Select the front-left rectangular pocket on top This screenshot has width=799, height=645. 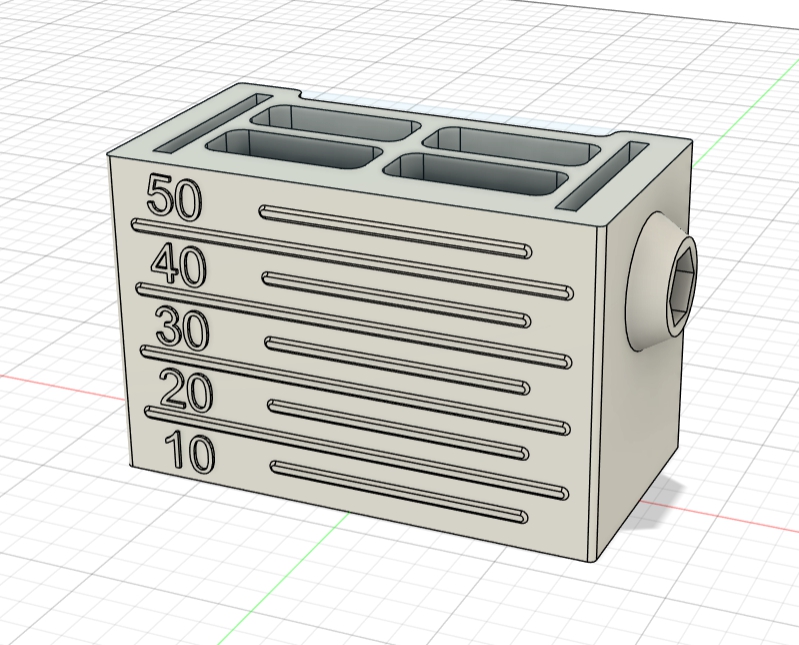click(294, 149)
